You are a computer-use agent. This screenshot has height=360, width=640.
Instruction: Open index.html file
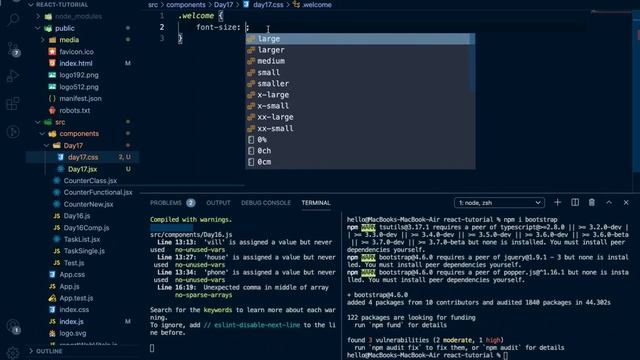click(76, 63)
